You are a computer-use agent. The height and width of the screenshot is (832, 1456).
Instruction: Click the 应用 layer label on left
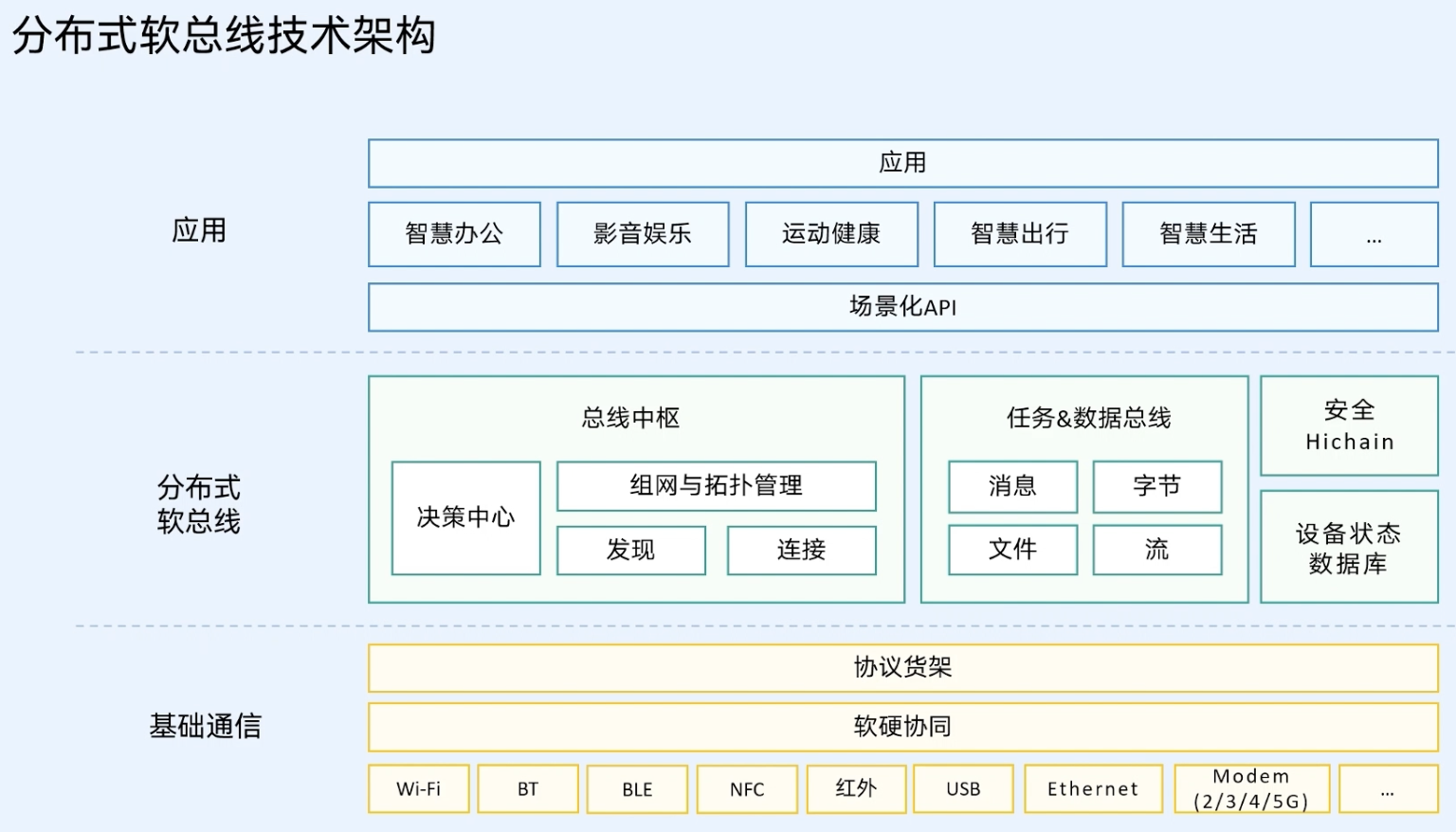tap(199, 230)
